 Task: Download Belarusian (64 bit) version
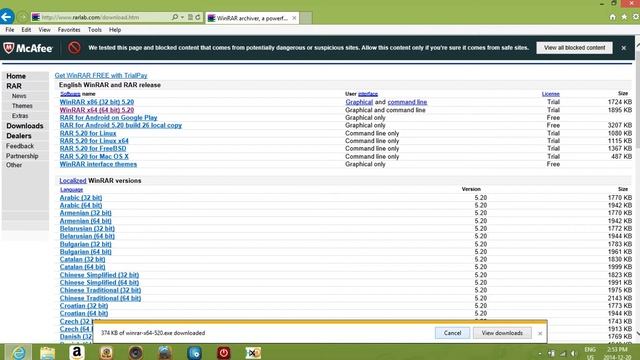tap(87, 236)
